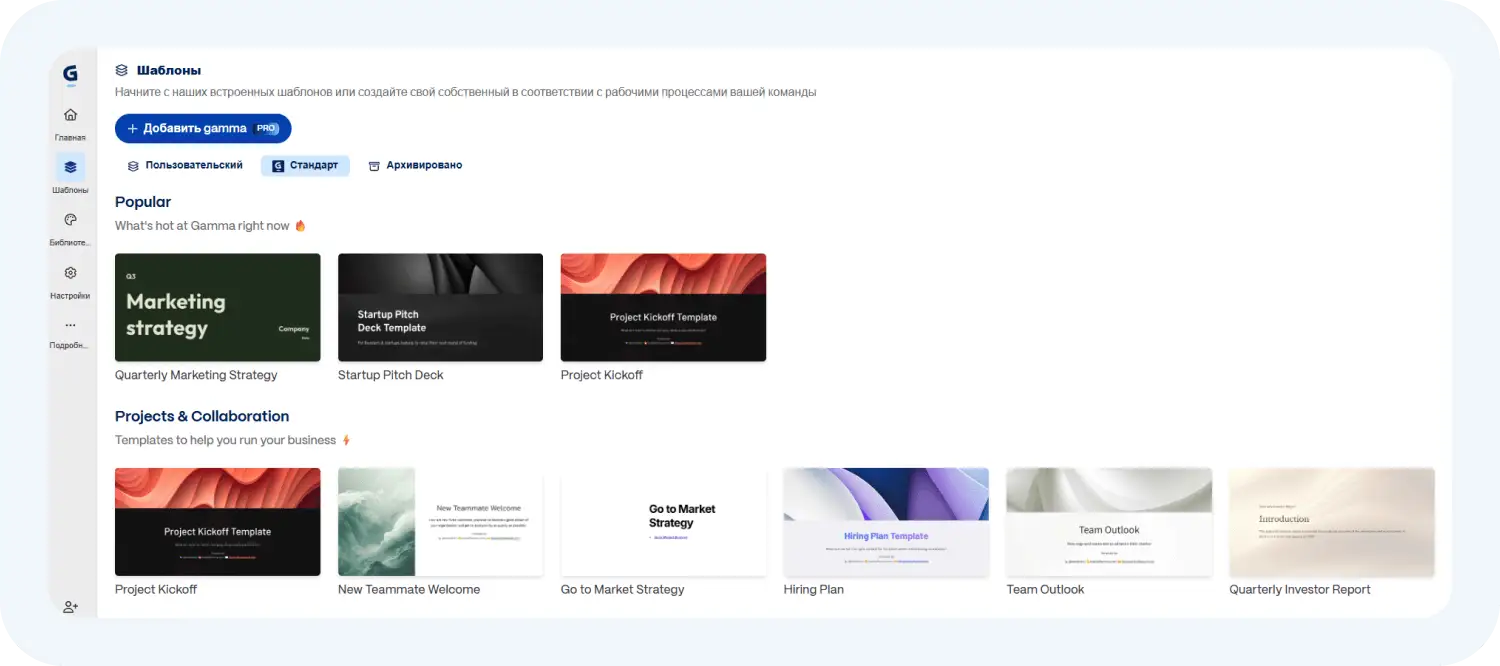Click the 'Quarterly Investor Report' caption text

(1300, 590)
